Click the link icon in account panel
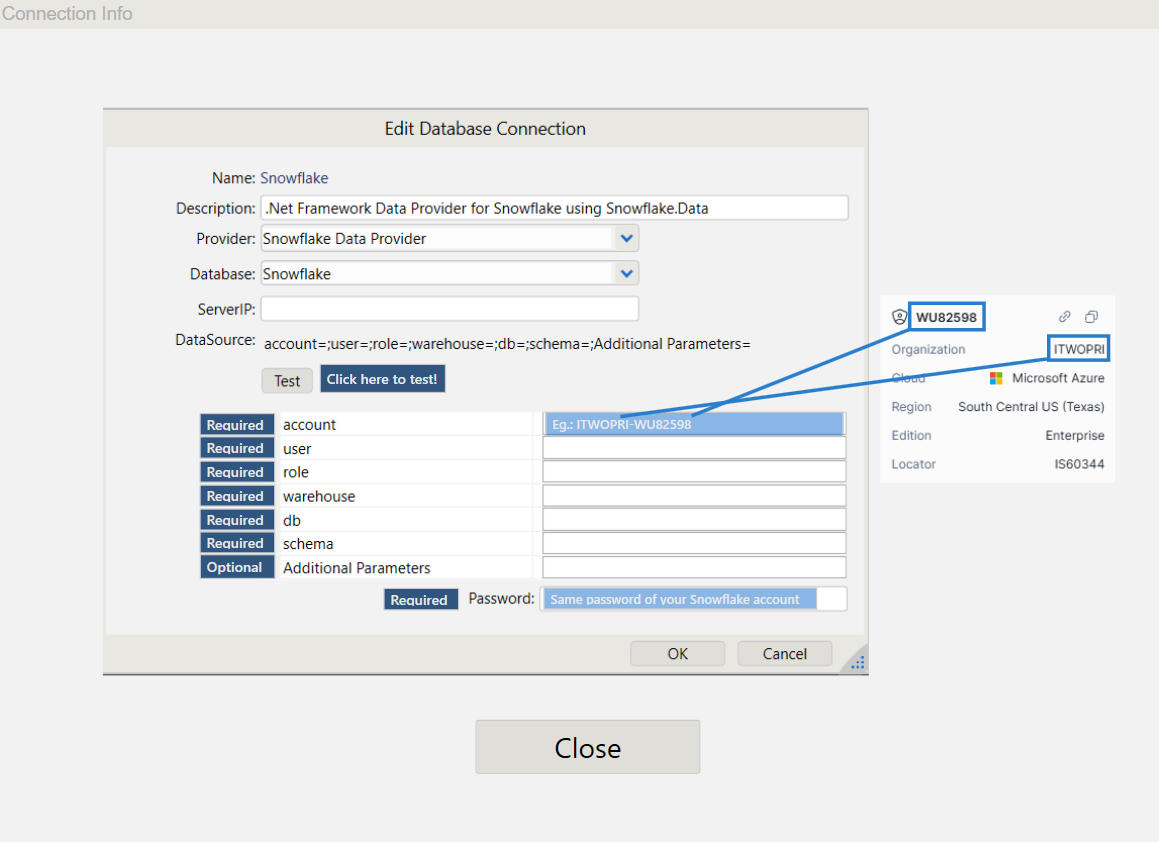Viewport: 1159px width, 842px height. [x=1065, y=316]
